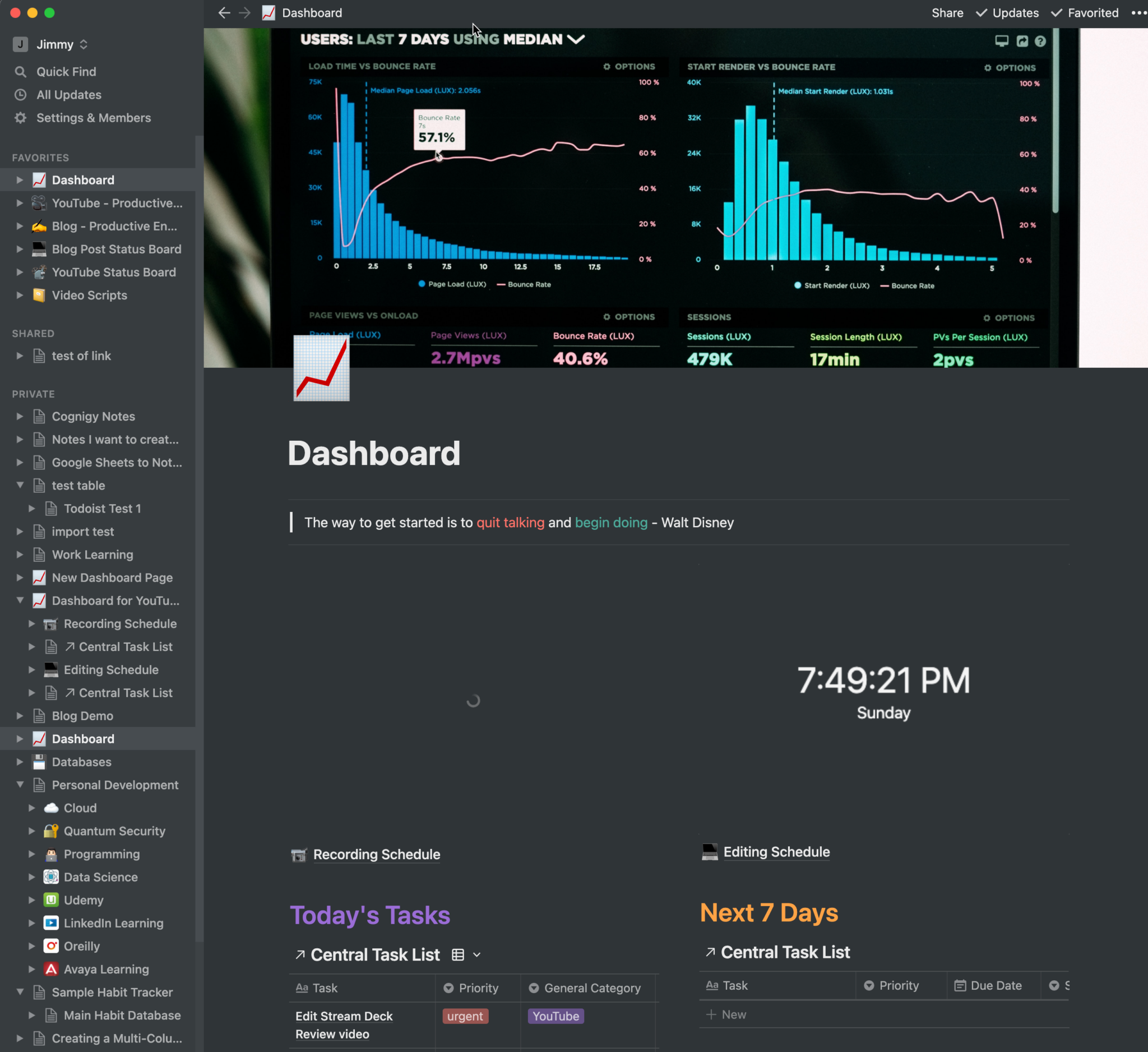This screenshot has width=1148, height=1052.
Task: Open the Share menu button
Action: (946, 12)
